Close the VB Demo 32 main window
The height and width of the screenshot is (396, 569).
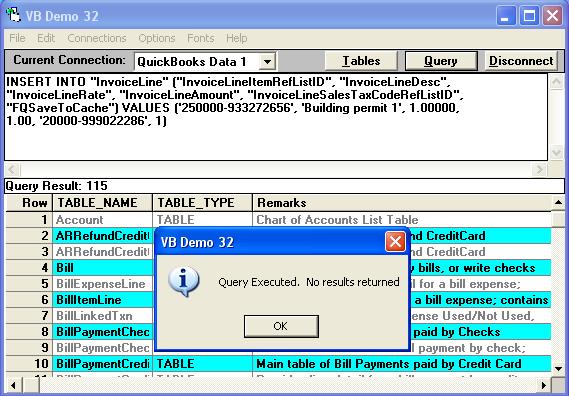click(x=553, y=16)
